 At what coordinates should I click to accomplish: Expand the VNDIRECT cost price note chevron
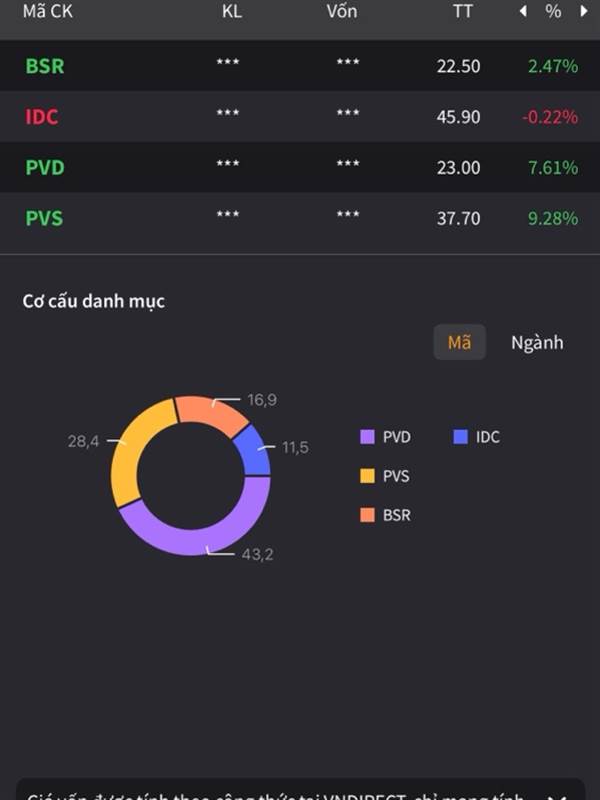[556, 796]
